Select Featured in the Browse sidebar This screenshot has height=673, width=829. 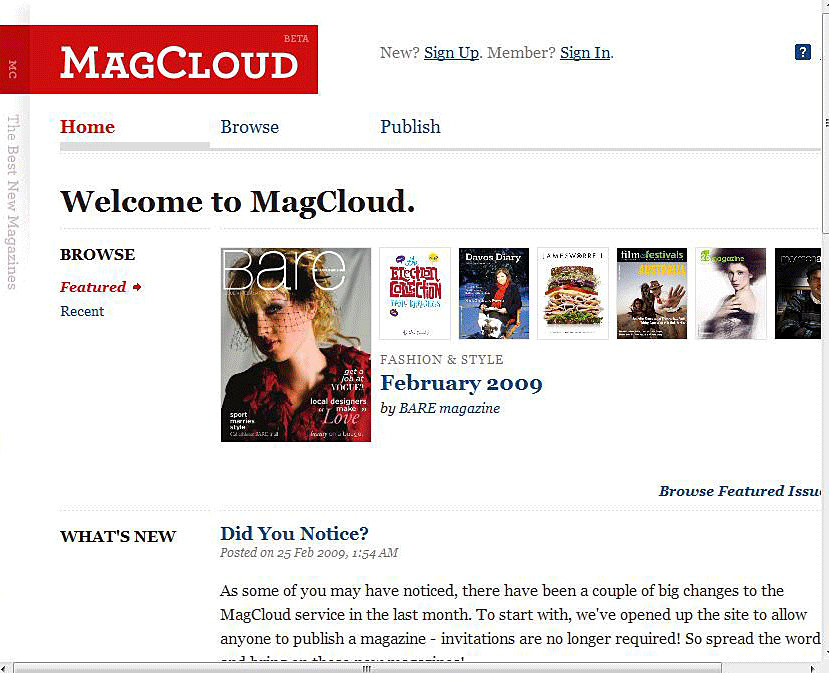tap(93, 287)
